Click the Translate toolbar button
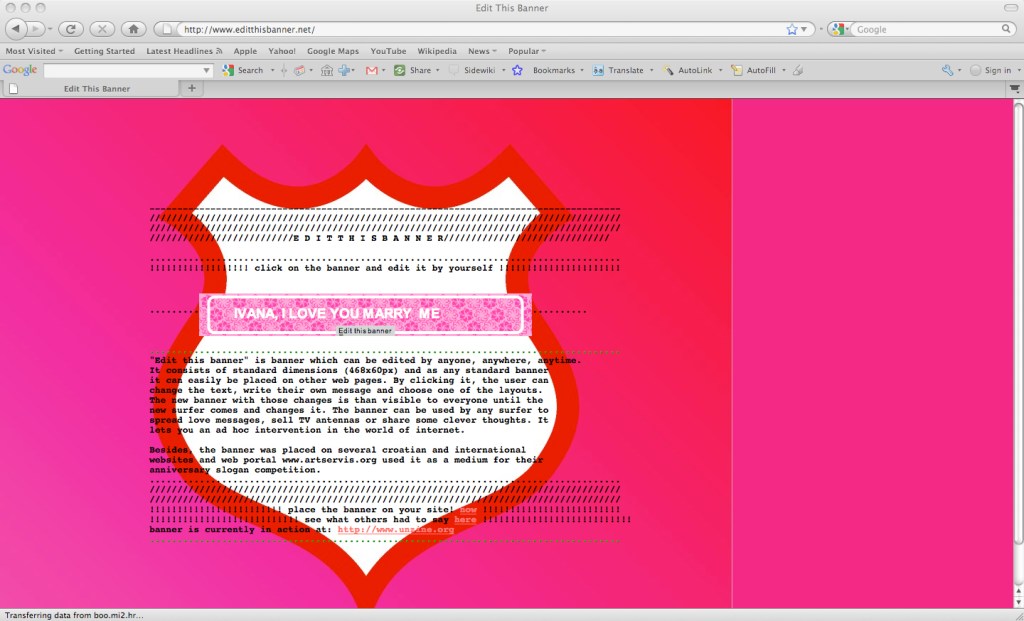This screenshot has width=1024, height=621. click(618, 70)
